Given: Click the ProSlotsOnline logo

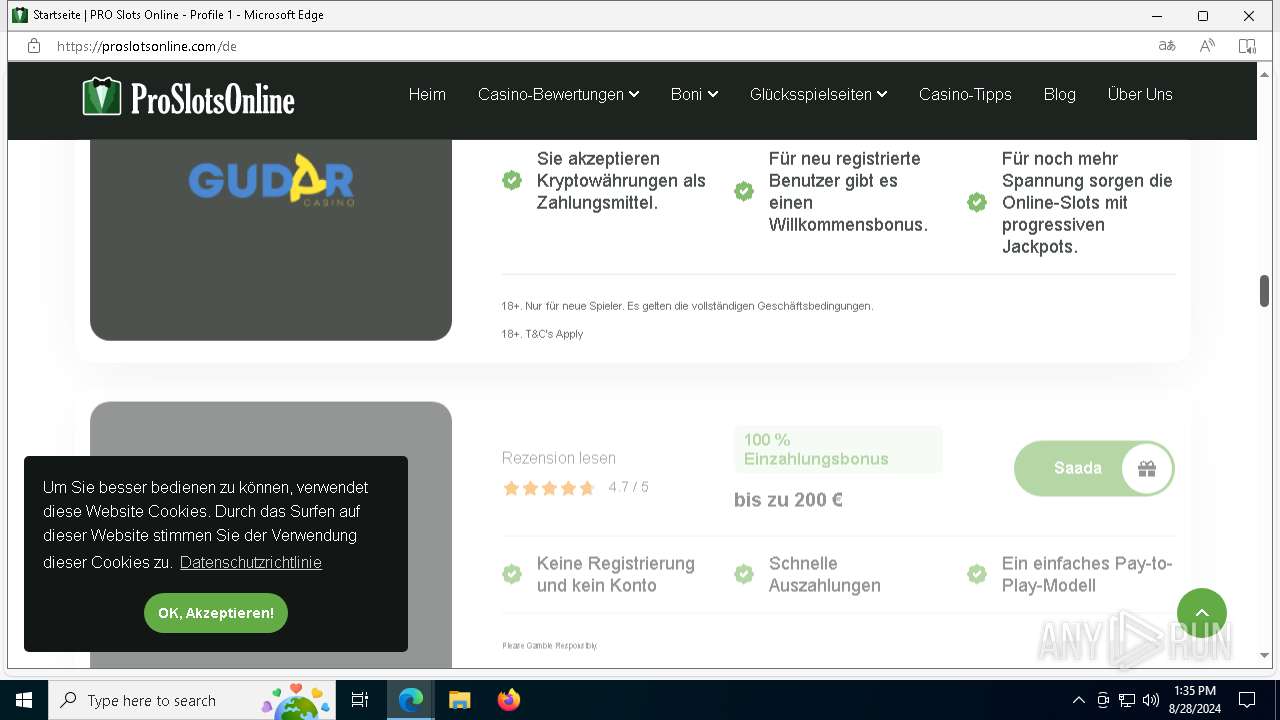Looking at the screenshot, I should point(189,97).
